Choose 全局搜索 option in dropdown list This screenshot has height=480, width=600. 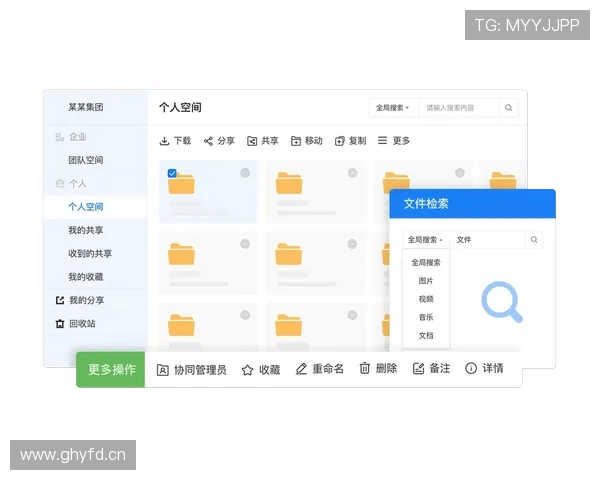pos(426,263)
